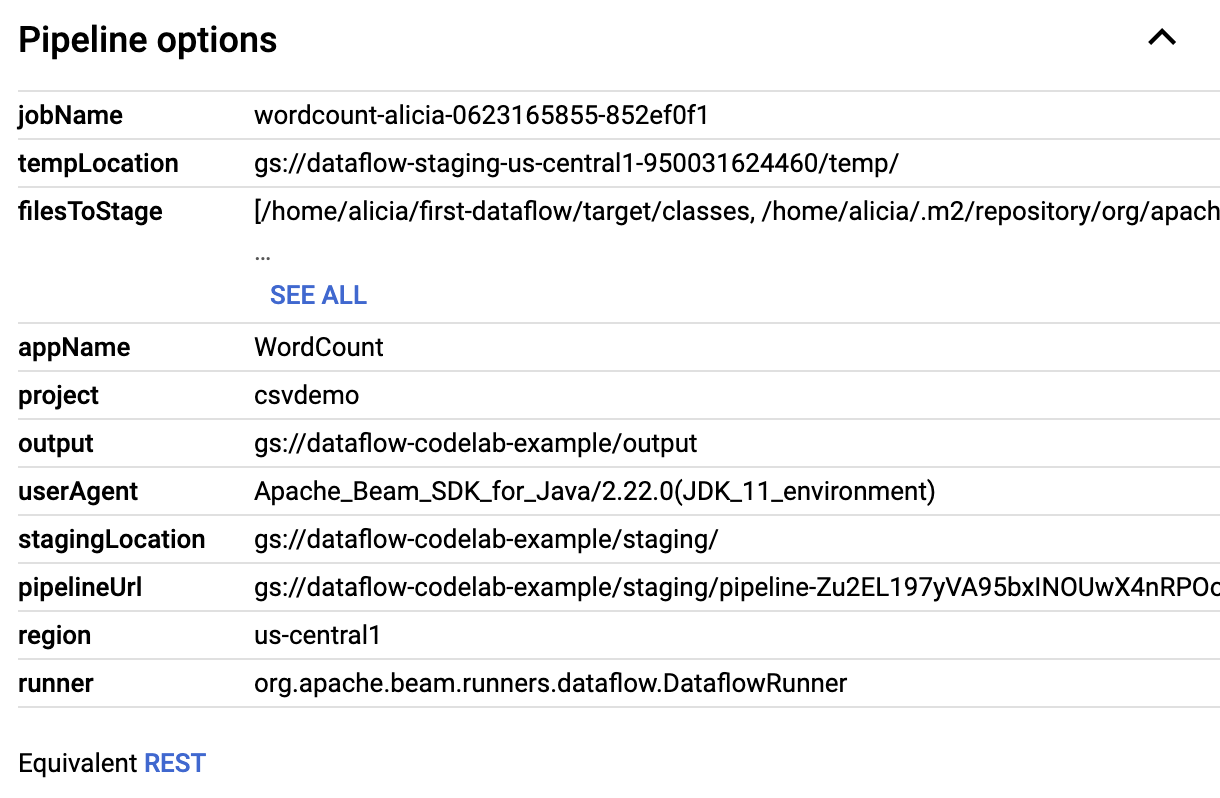Click the stagingLocation gs:// path value
Image resolution: width=1220 pixels, height=798 pixels.
pos(486,539)
